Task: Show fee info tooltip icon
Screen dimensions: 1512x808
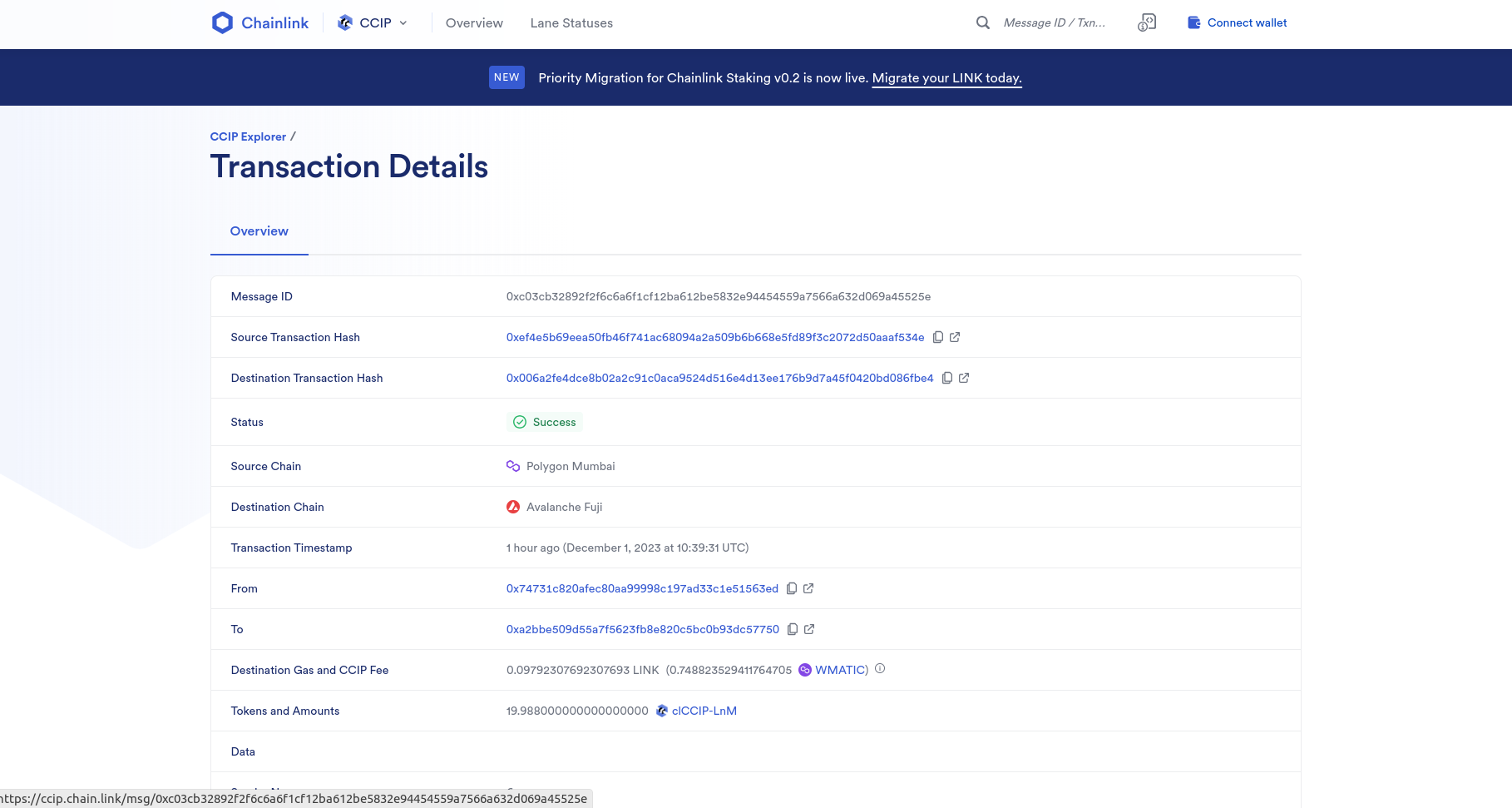Action: 880,668
